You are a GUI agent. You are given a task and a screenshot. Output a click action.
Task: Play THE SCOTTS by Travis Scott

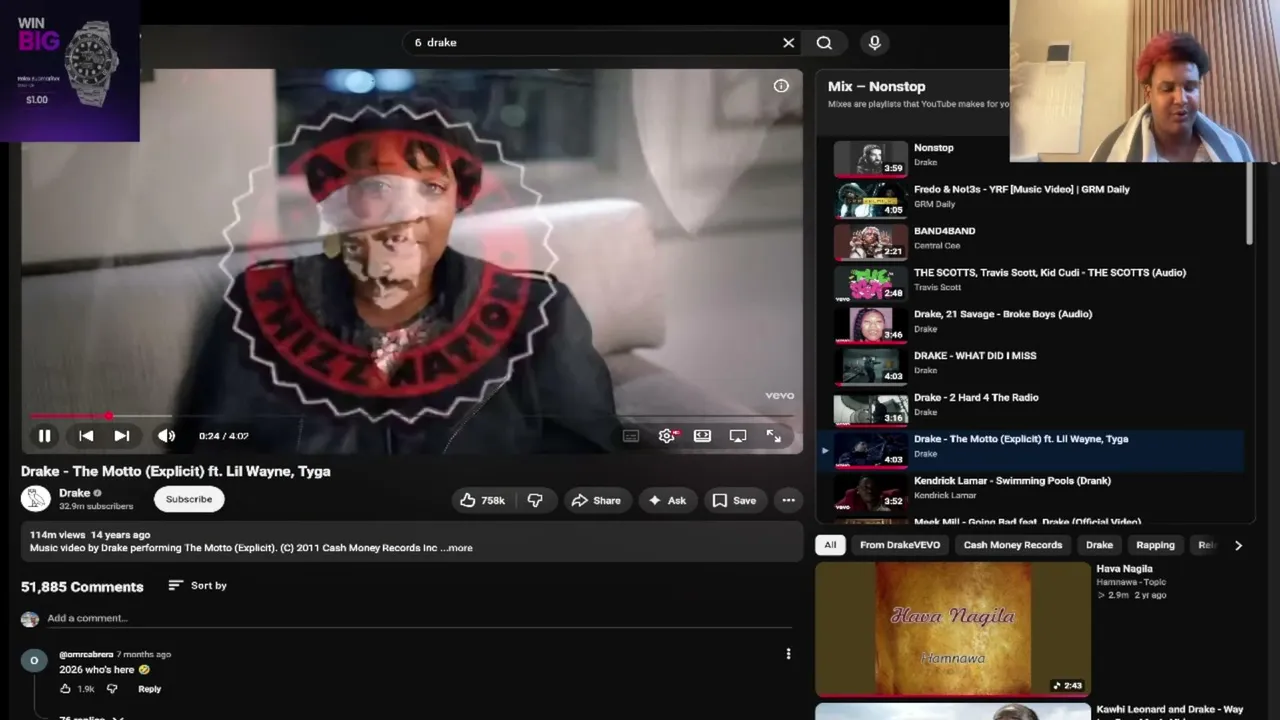(x=1030, y=282)
